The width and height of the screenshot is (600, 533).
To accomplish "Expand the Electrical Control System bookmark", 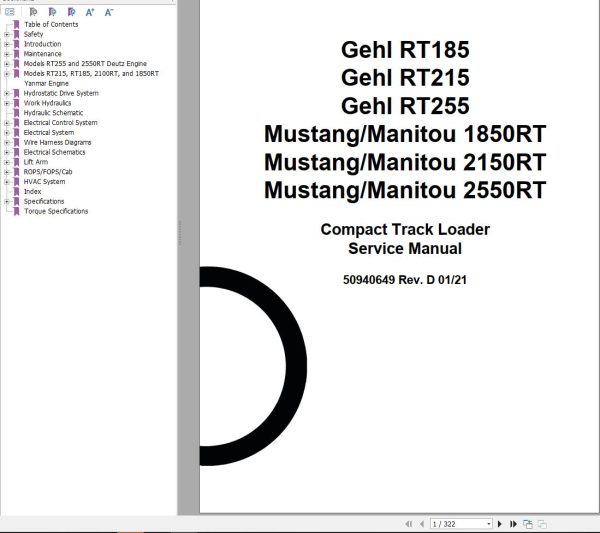I will (x=7, y=123).
